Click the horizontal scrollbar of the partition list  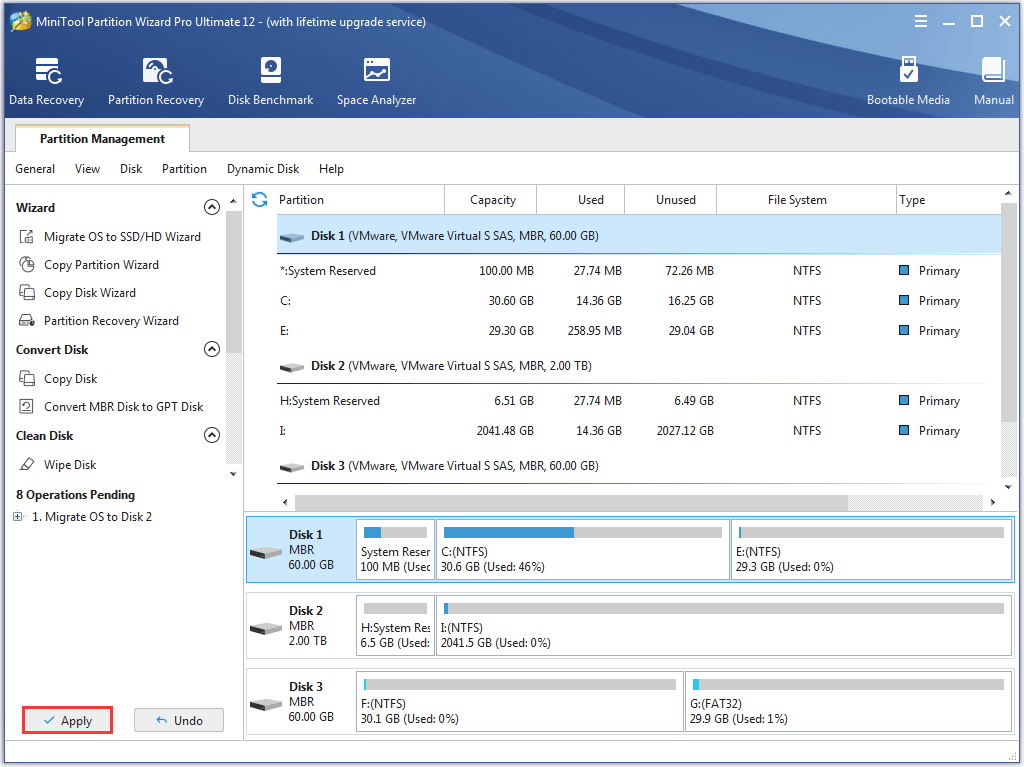click(570, 502)
